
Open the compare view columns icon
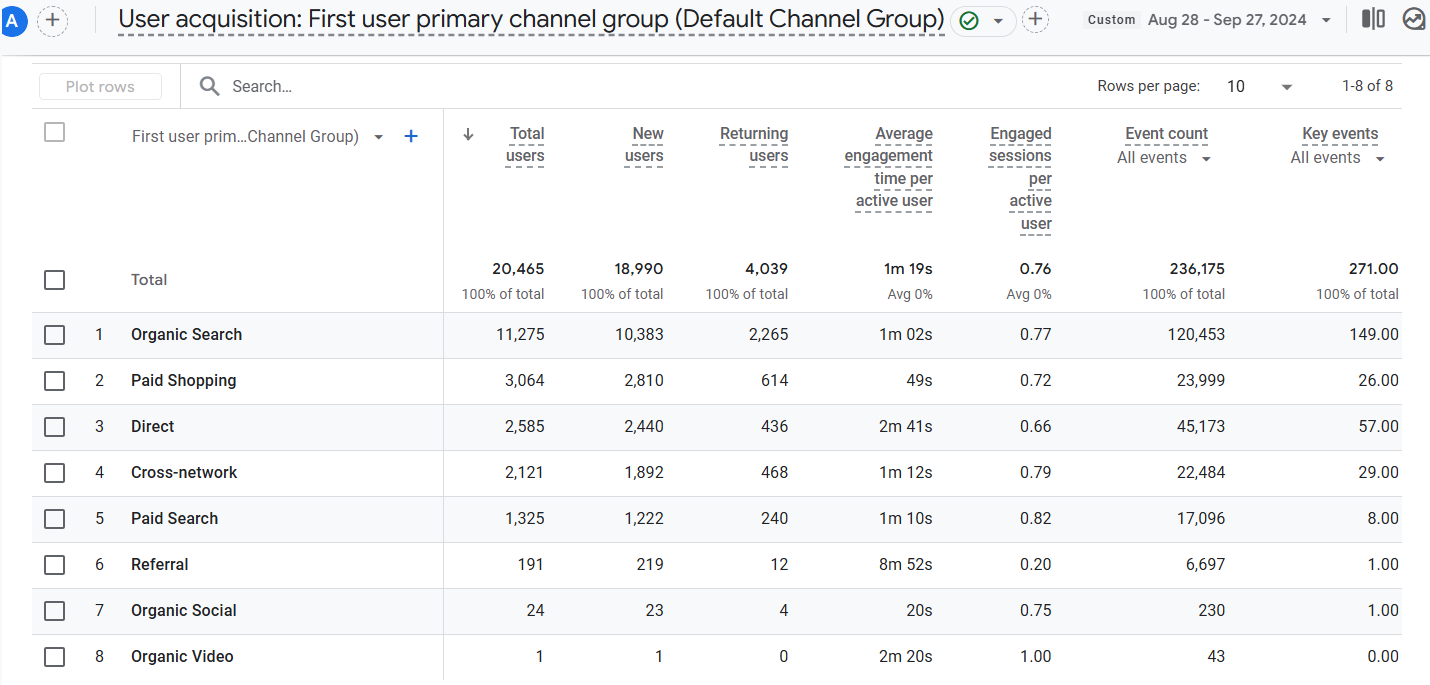pos(1374,19)
